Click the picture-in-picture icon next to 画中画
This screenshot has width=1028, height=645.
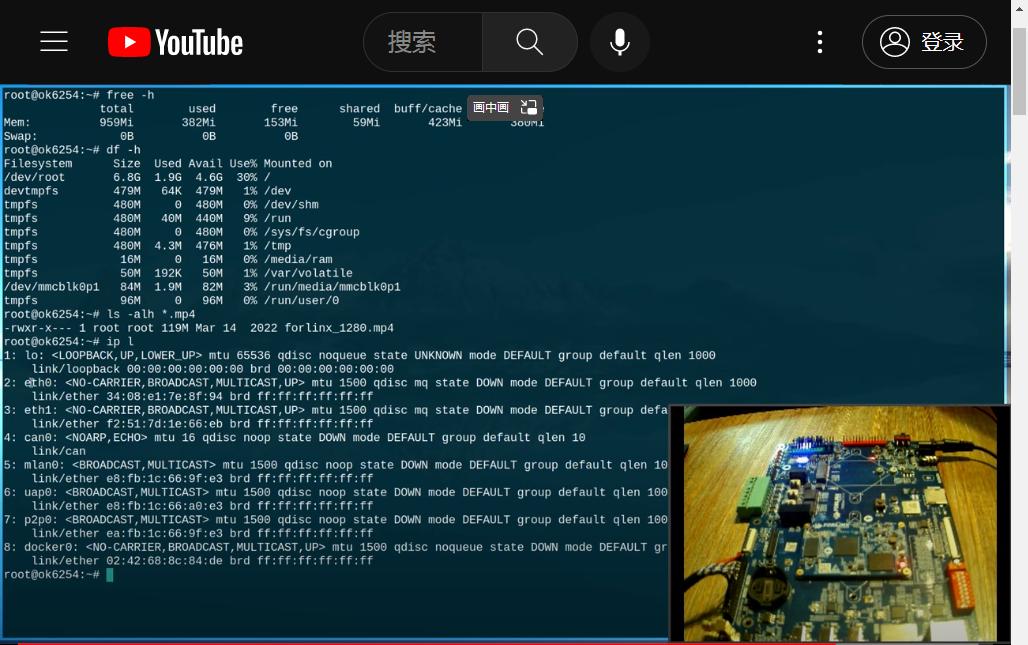tap(528, 108)
